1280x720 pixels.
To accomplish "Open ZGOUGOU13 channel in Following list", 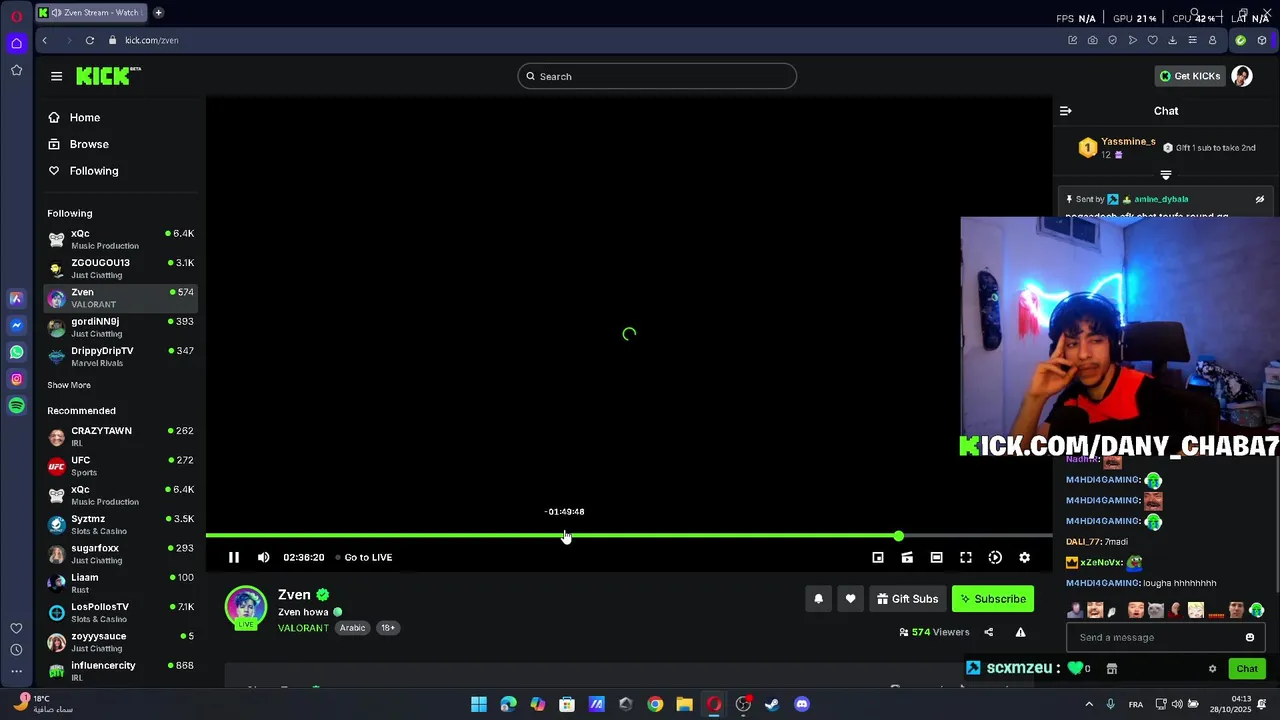I will [121, 268].
